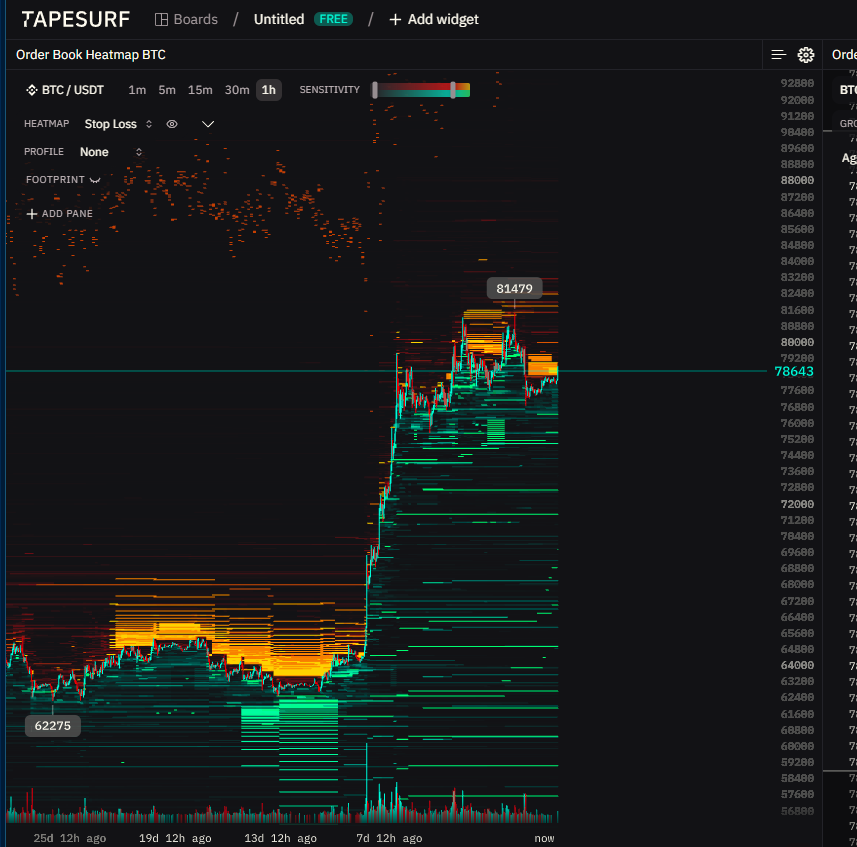
Task: Expand the heatmap options chevron
Action: point(208,124)
